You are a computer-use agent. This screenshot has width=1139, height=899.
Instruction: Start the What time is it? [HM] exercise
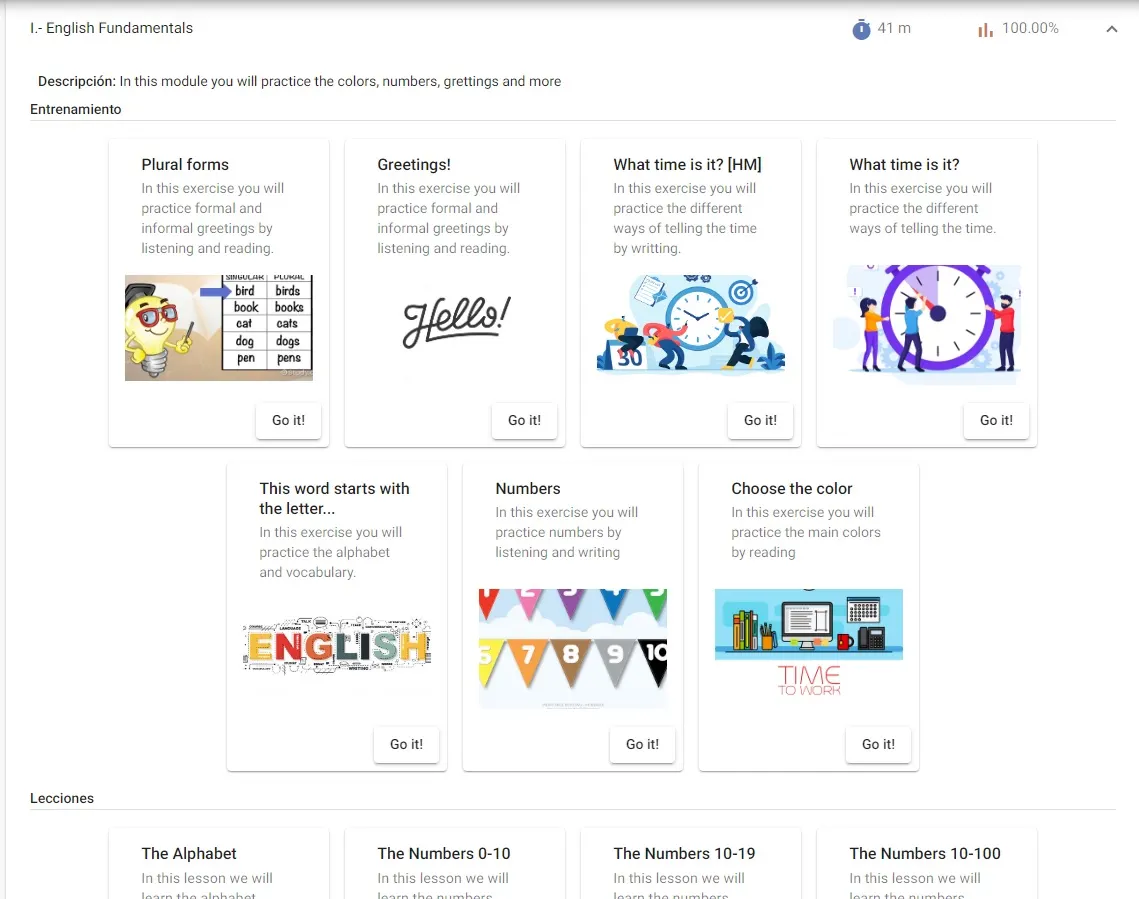tap(759, 421)
